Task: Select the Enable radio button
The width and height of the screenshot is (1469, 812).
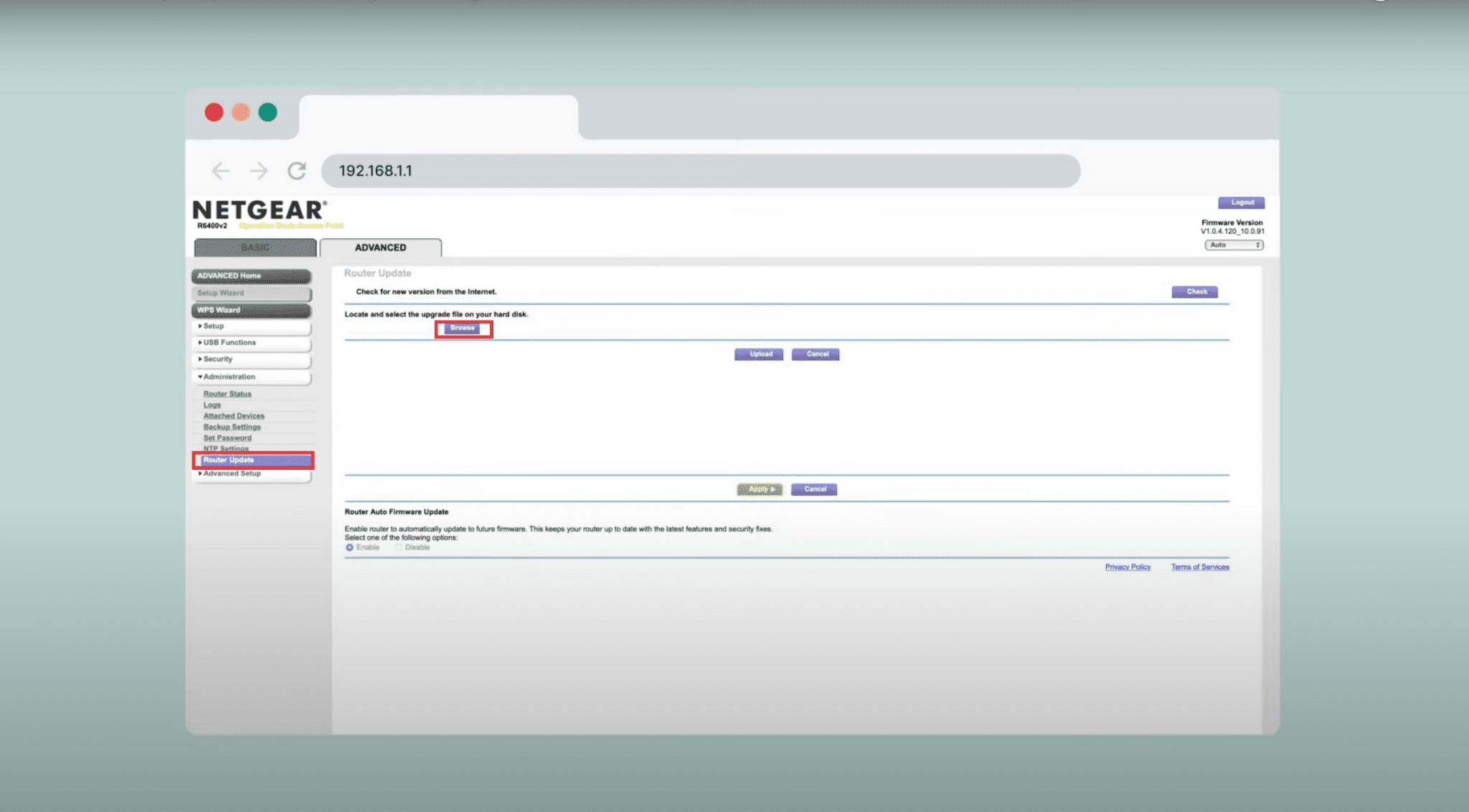Action: 350,547
